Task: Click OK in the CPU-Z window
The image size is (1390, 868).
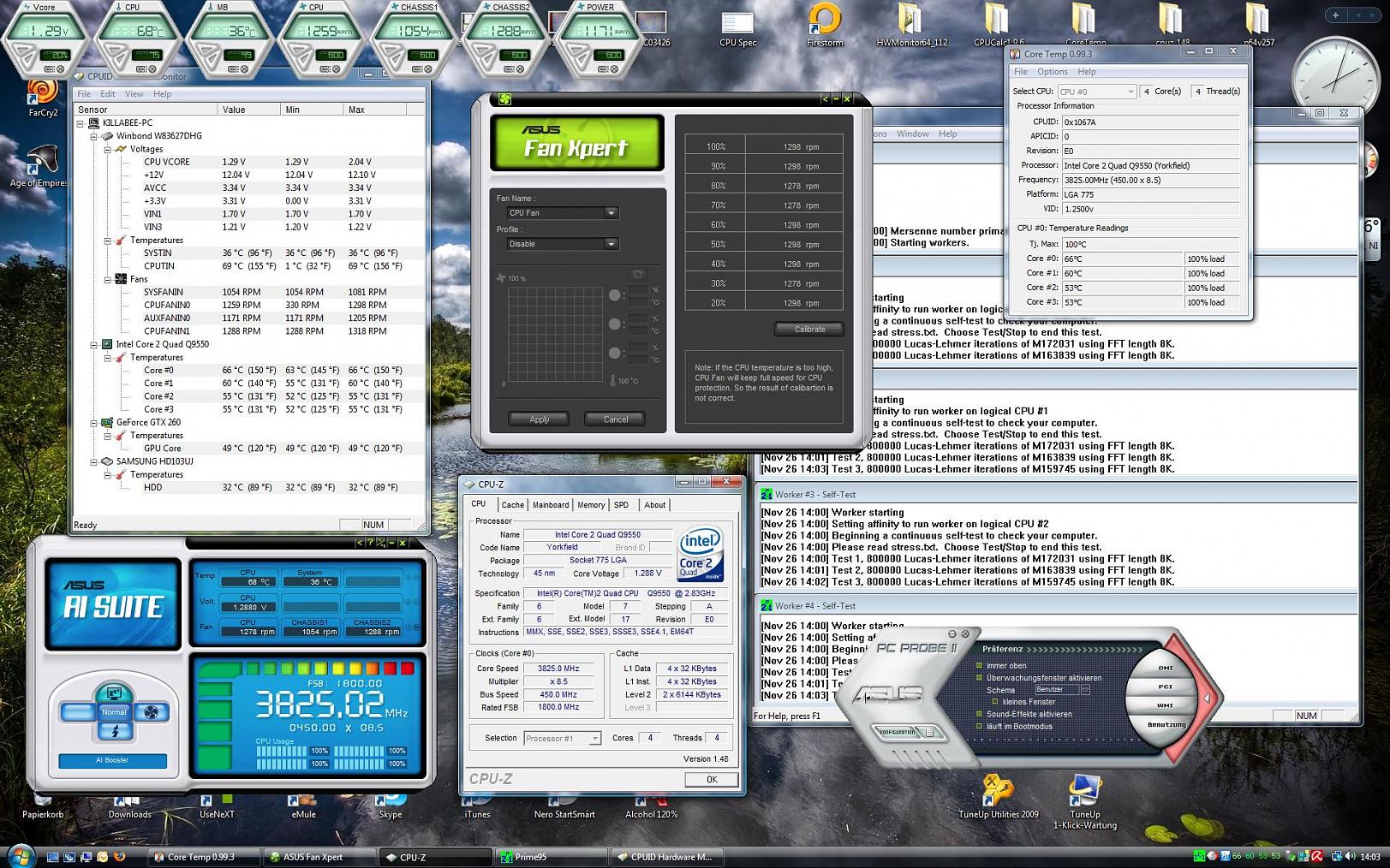Action: click(x=711, y=780)
